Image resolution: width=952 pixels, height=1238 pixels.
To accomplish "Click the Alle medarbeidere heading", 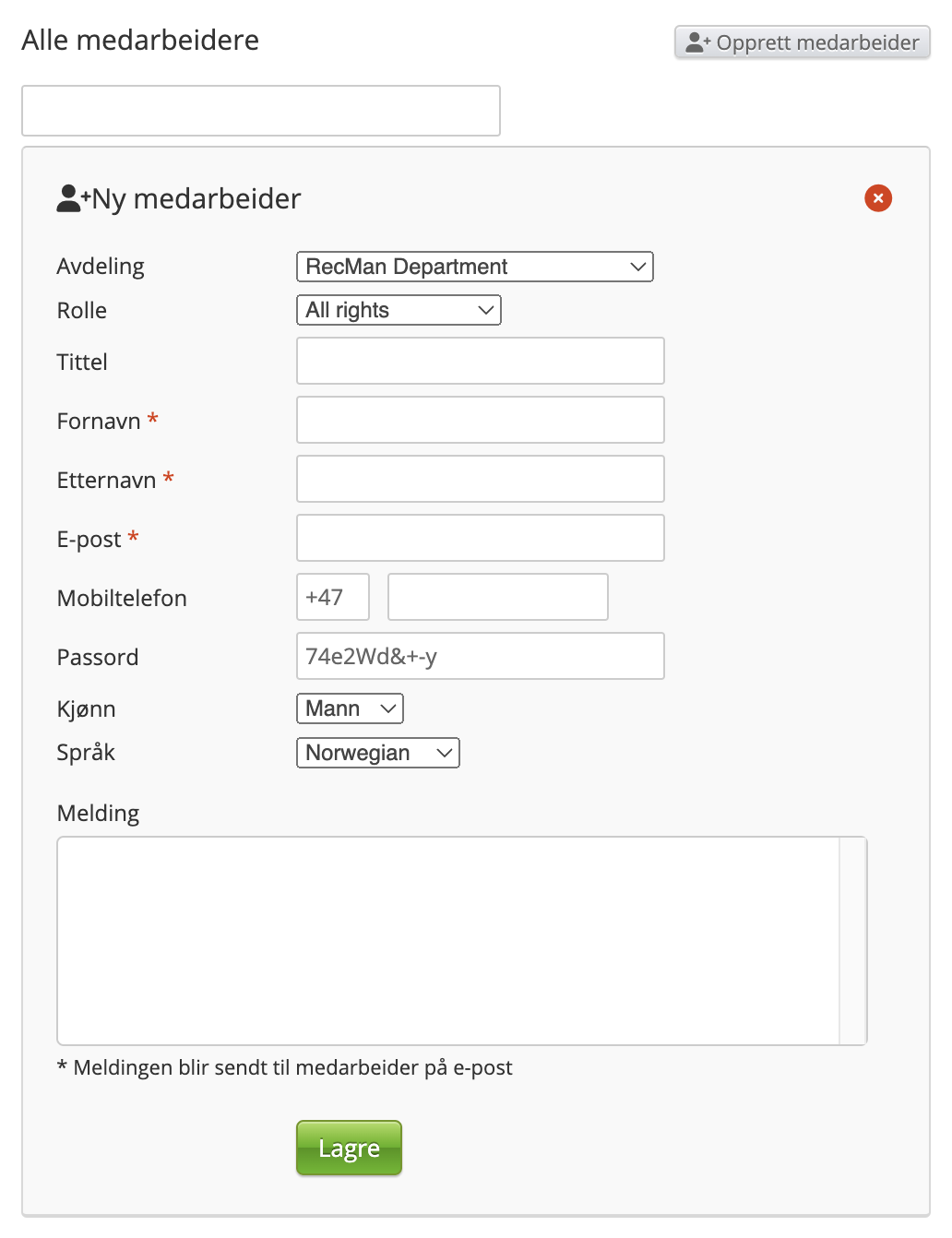I will [140, 40].
